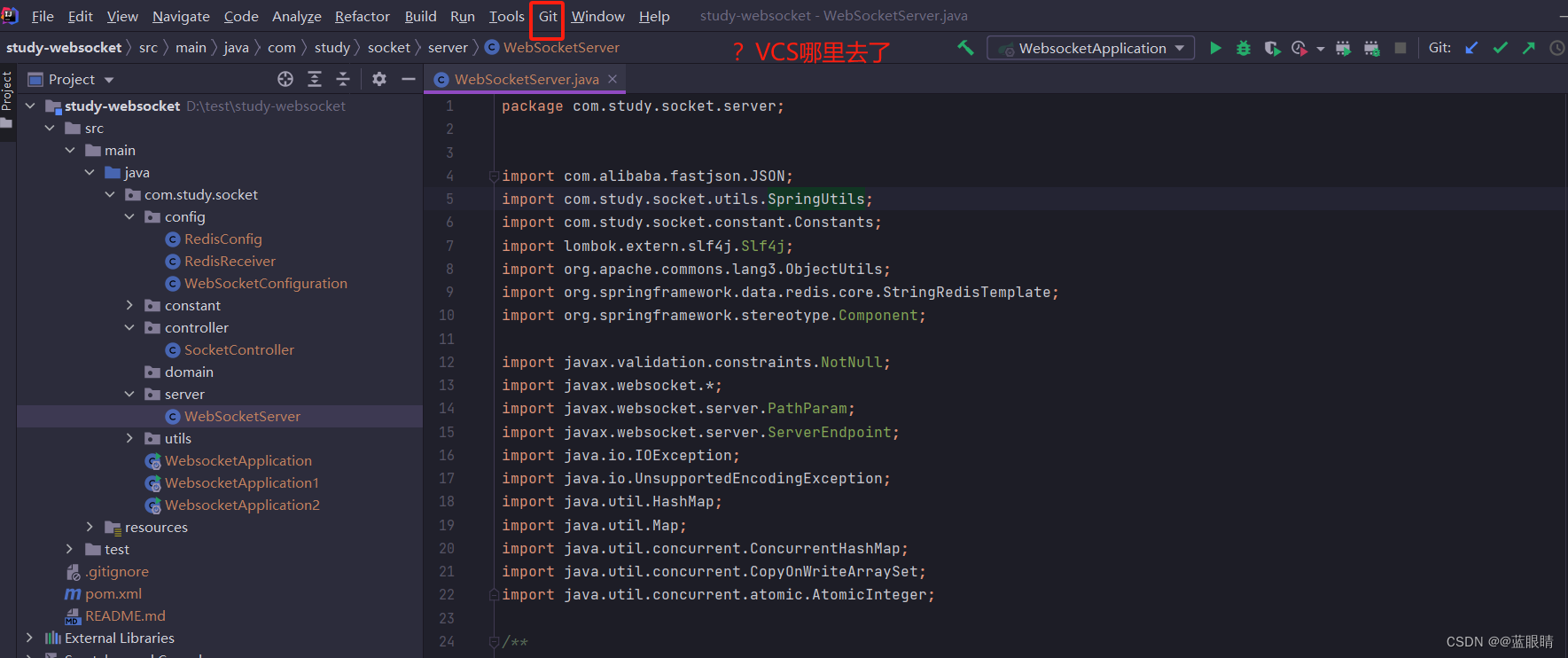Click the socket breadcrumb segment

click(389, 47)
